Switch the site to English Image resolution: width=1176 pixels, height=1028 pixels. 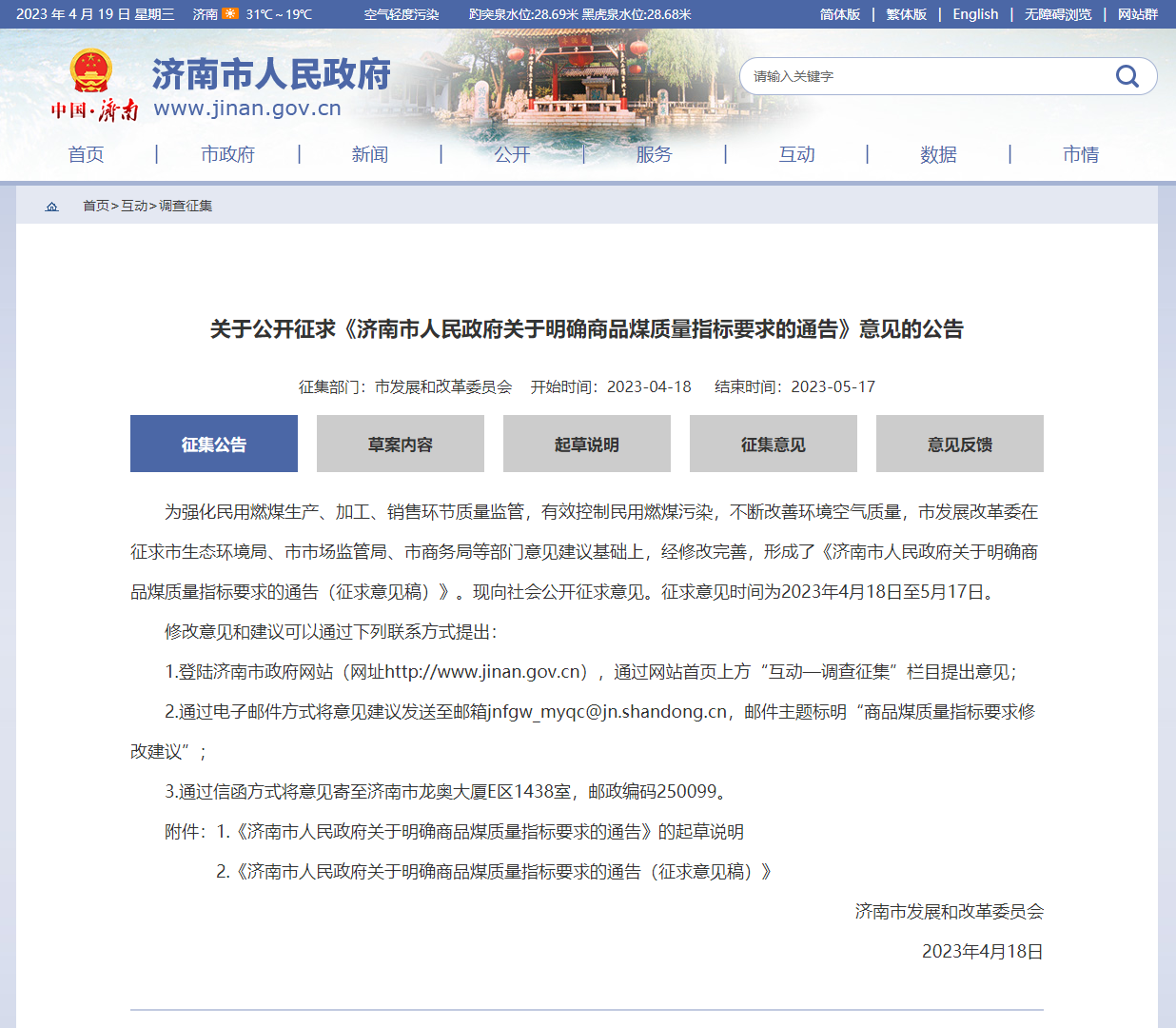(x=975, y=14)
